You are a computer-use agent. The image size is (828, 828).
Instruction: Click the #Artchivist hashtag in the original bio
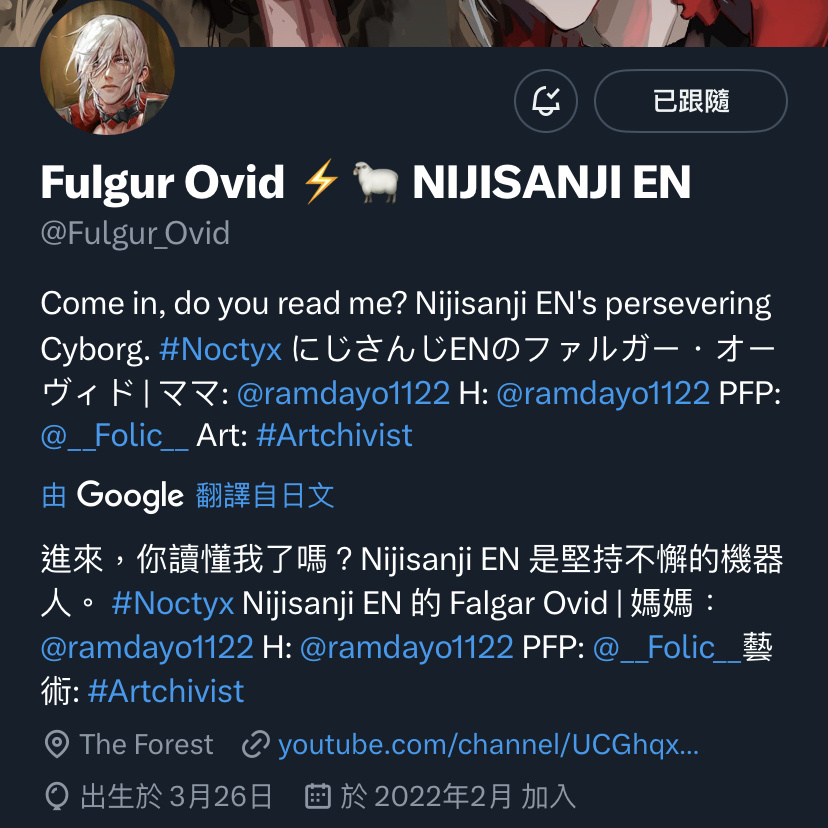tap(334, 436)
